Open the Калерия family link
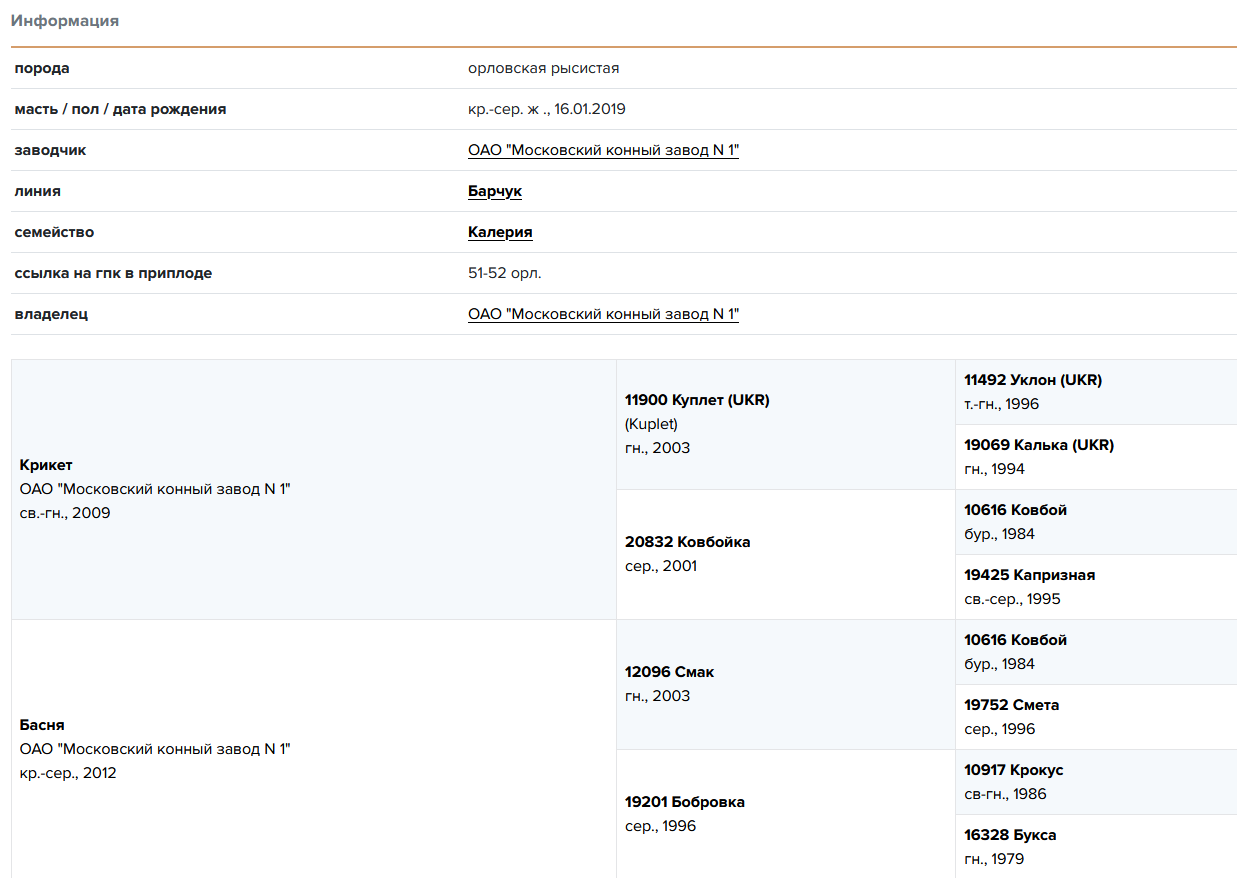This screenshot has width=1237, height=878. [499, 232]
